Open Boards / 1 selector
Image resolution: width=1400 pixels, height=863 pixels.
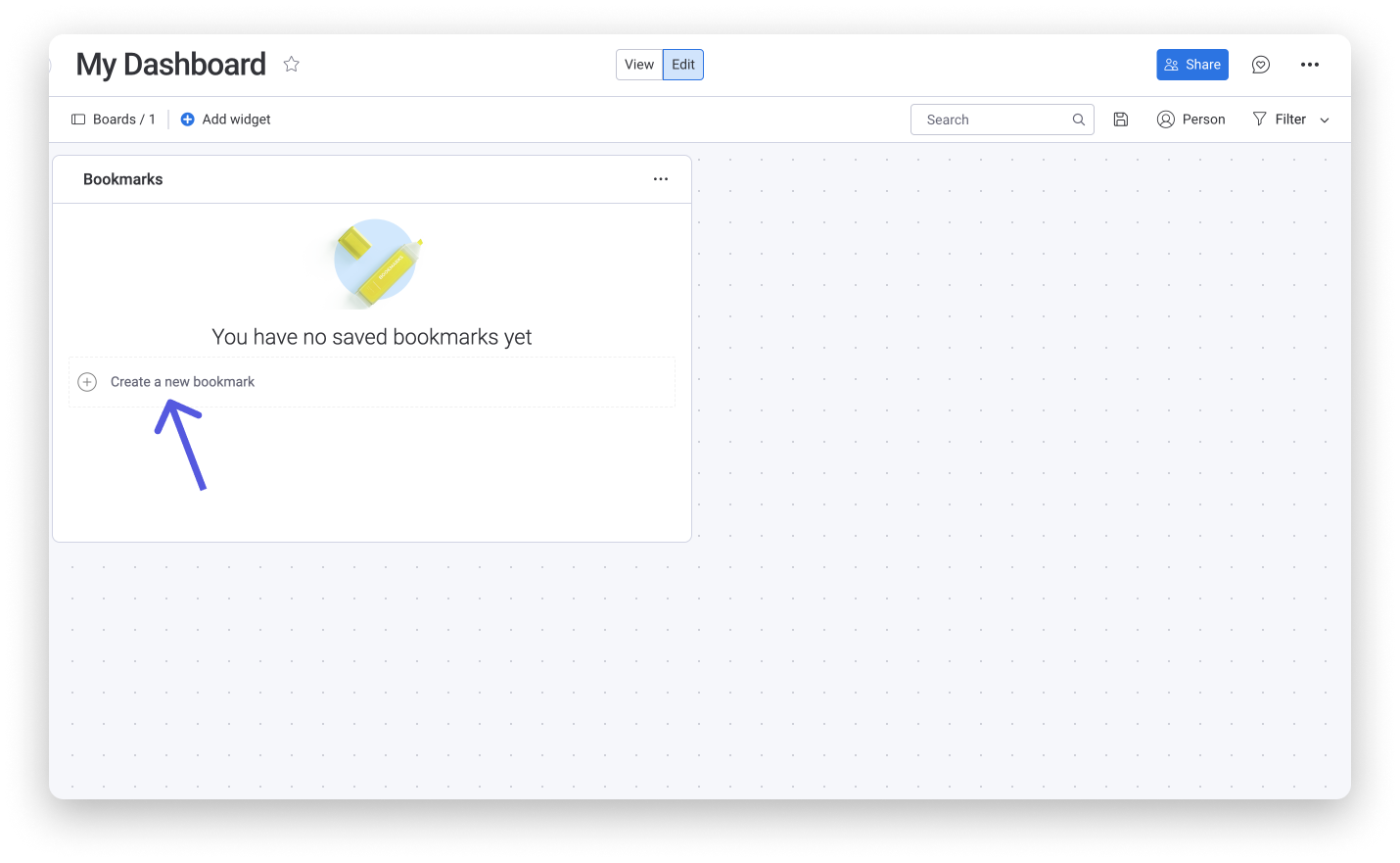tap(114, 120)
